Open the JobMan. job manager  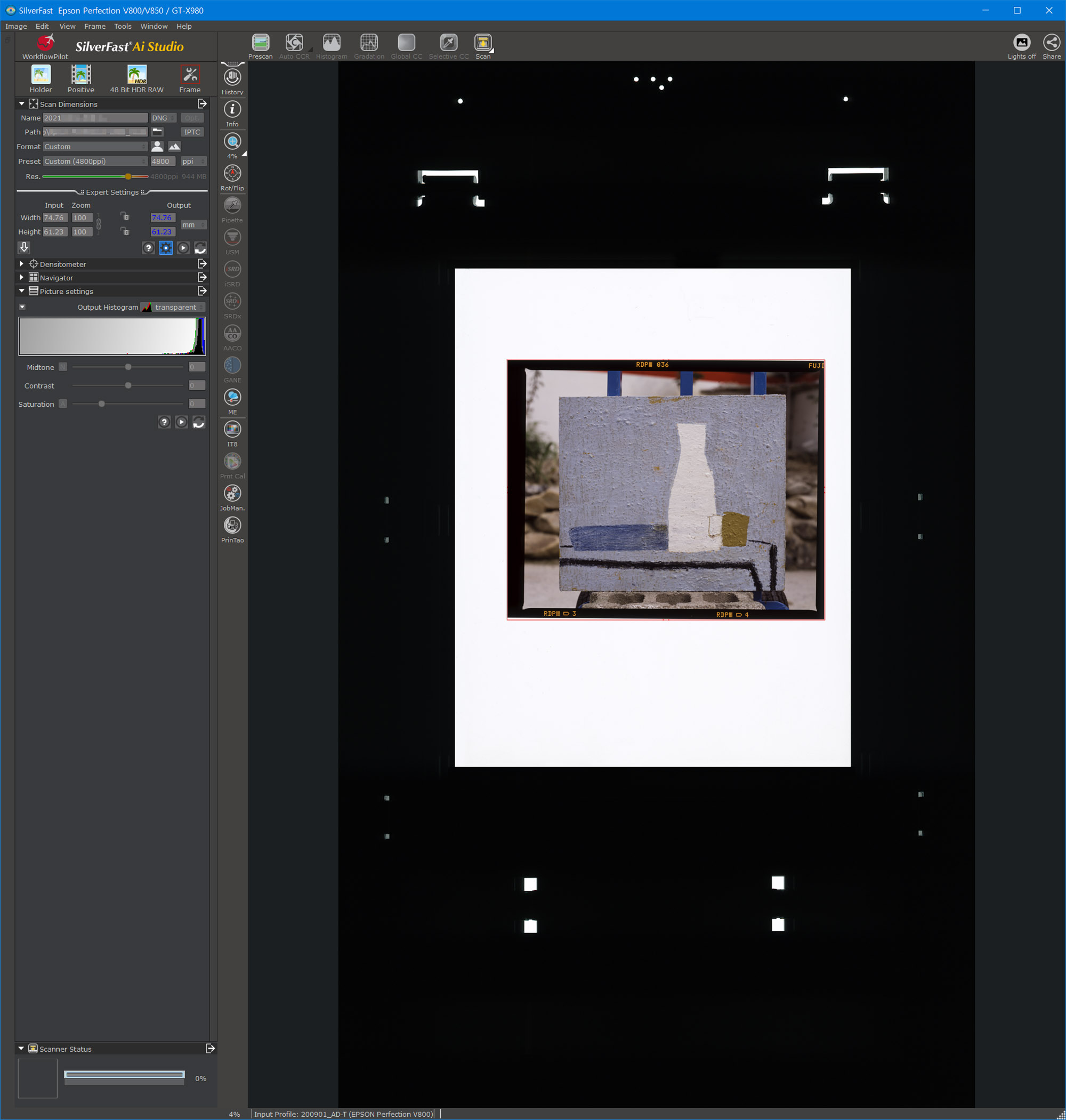point(232,497)
